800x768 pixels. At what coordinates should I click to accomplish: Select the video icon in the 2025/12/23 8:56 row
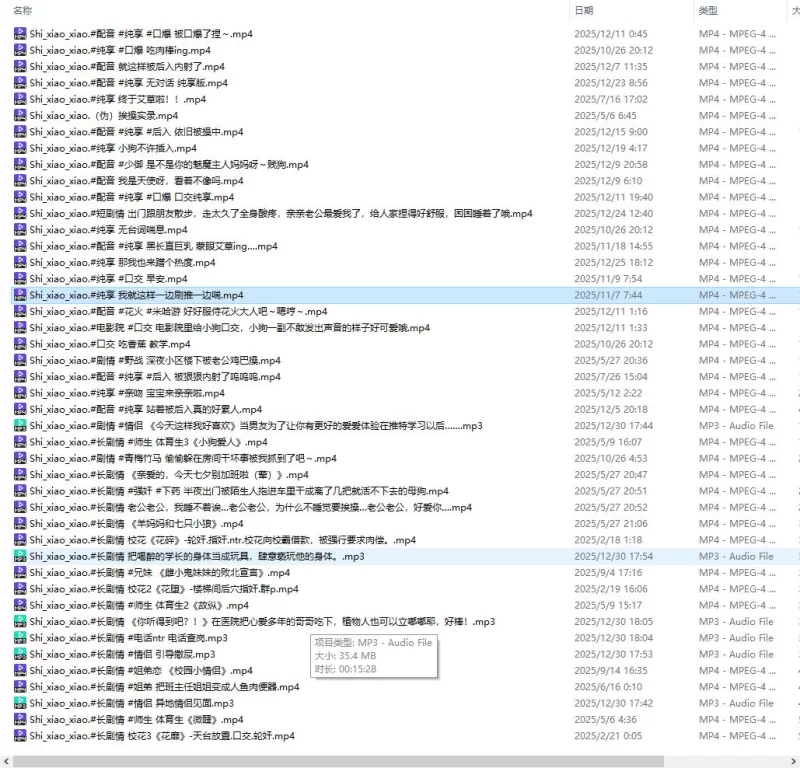20,83
